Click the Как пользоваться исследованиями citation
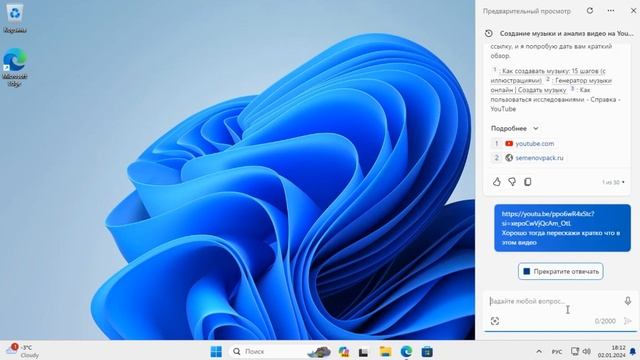640x360 pixels. [556, 99]
